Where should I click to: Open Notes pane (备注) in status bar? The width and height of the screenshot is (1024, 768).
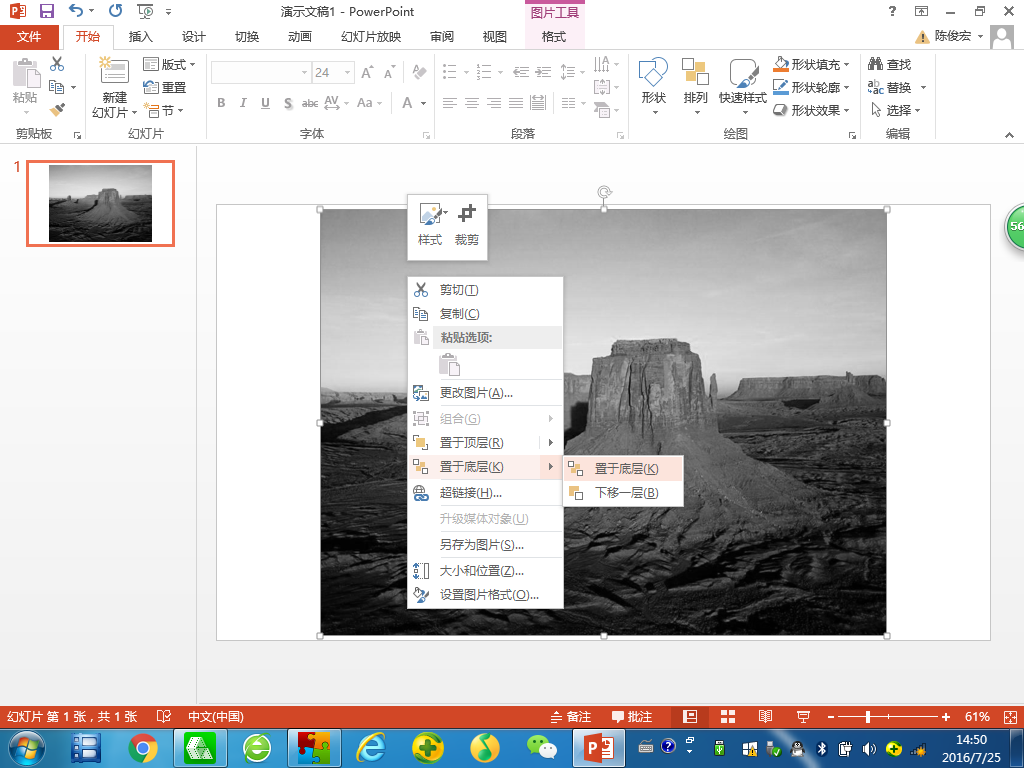[x=570, y=716]
